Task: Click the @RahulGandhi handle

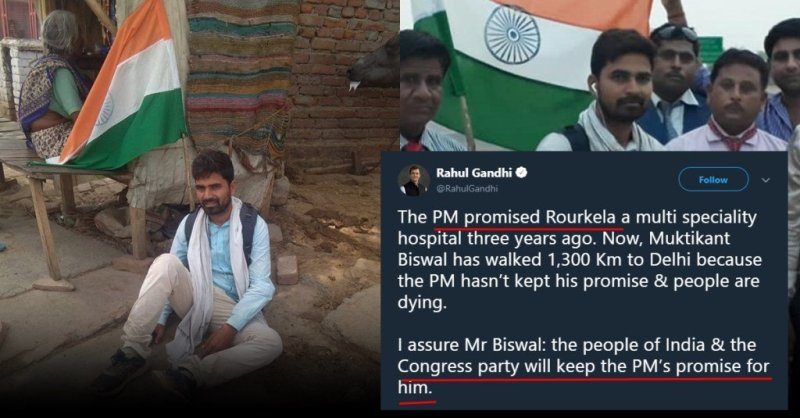Action: tap(467, 189)
